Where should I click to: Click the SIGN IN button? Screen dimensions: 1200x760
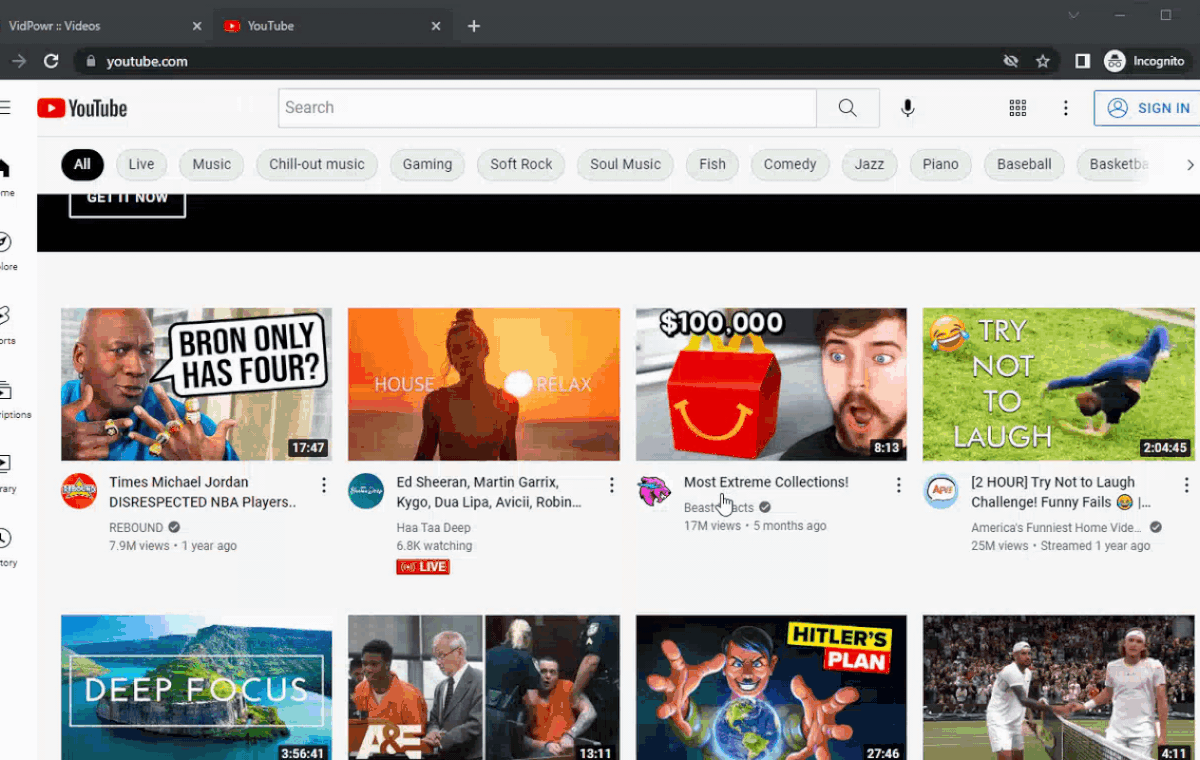[1149, 108]
